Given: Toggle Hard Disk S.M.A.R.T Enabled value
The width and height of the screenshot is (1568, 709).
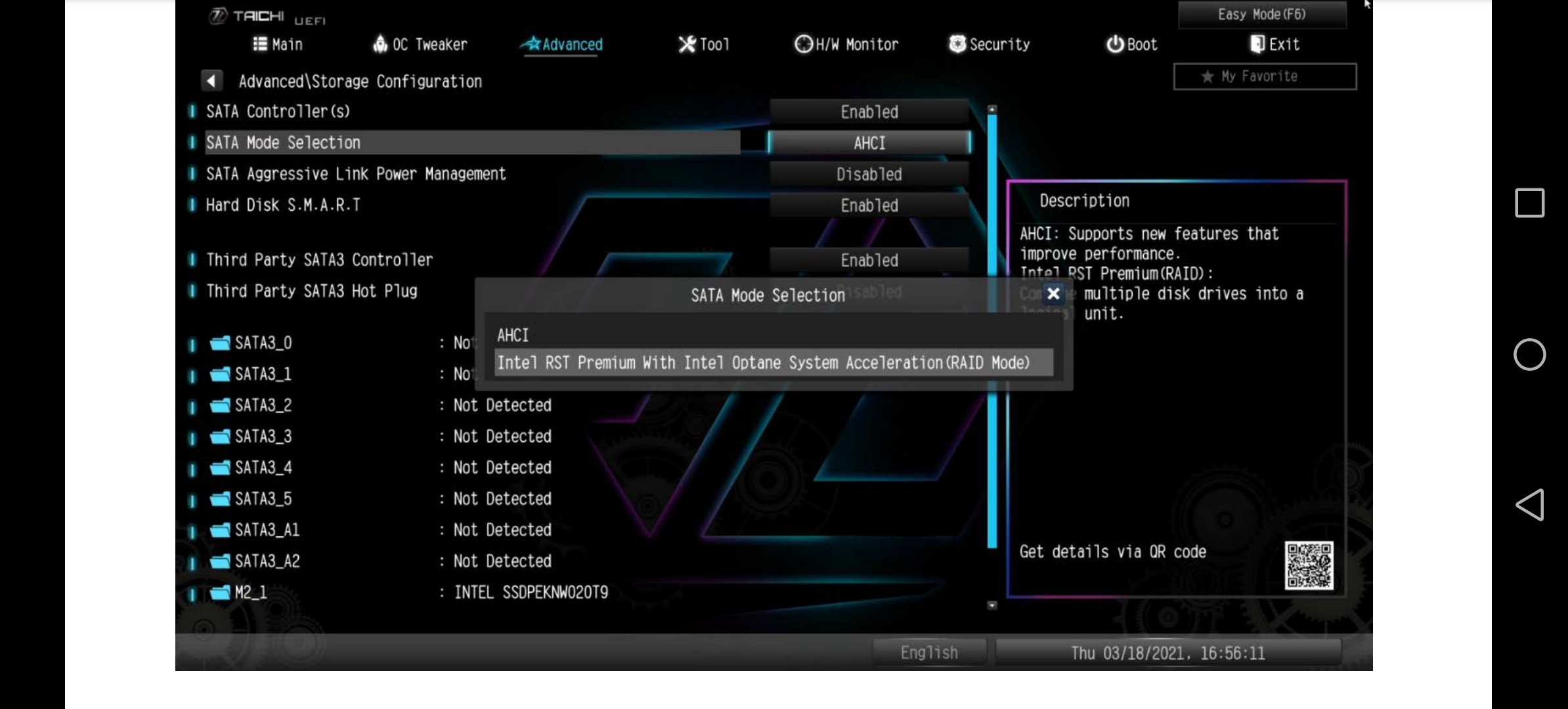Looking at the screenshot, I should click(x=869, y=205).
